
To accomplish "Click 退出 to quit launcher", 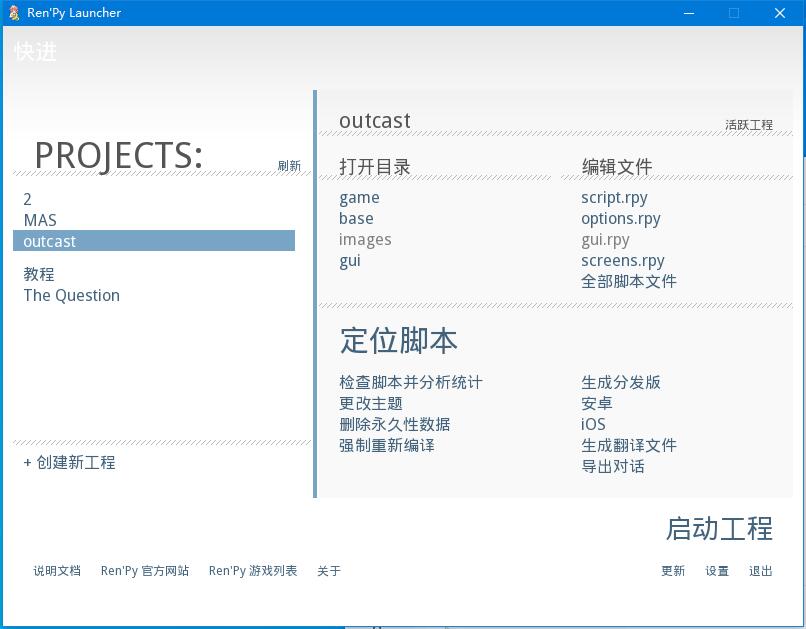I will [x=761, y=571].
